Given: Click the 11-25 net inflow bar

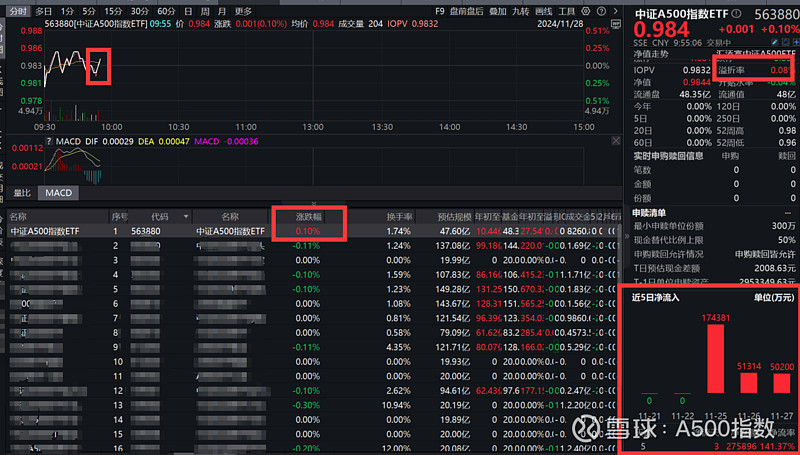Looking at the screenshot, I should click(715, 360).
